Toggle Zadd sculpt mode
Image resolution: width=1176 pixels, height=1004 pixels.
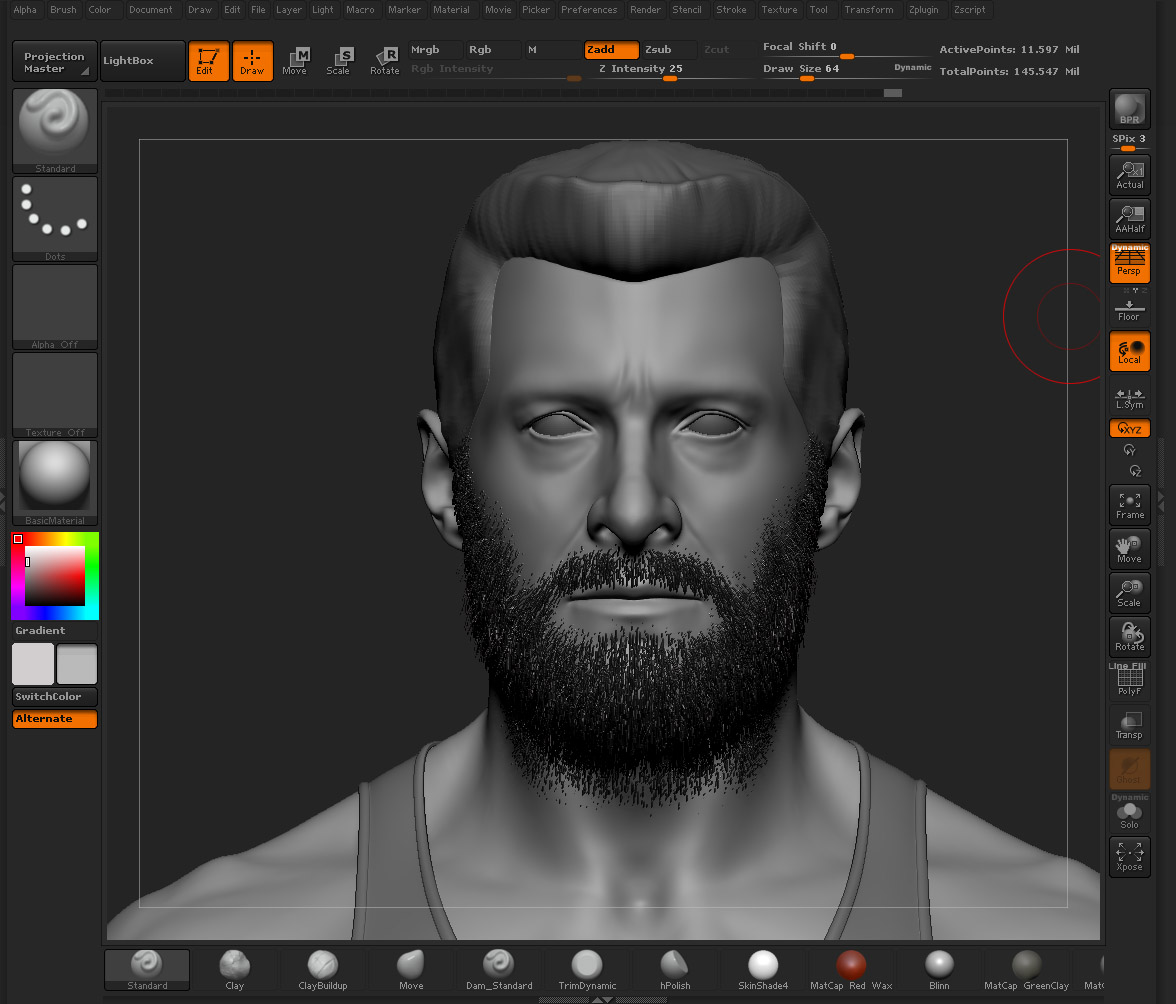(611, 49)
